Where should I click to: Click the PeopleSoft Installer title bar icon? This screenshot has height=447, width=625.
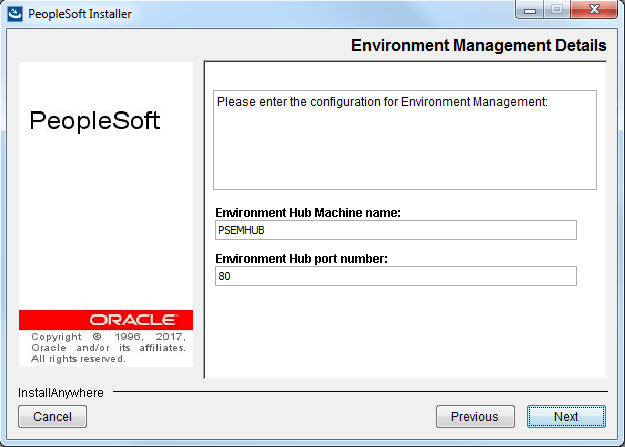click(15, 14)
